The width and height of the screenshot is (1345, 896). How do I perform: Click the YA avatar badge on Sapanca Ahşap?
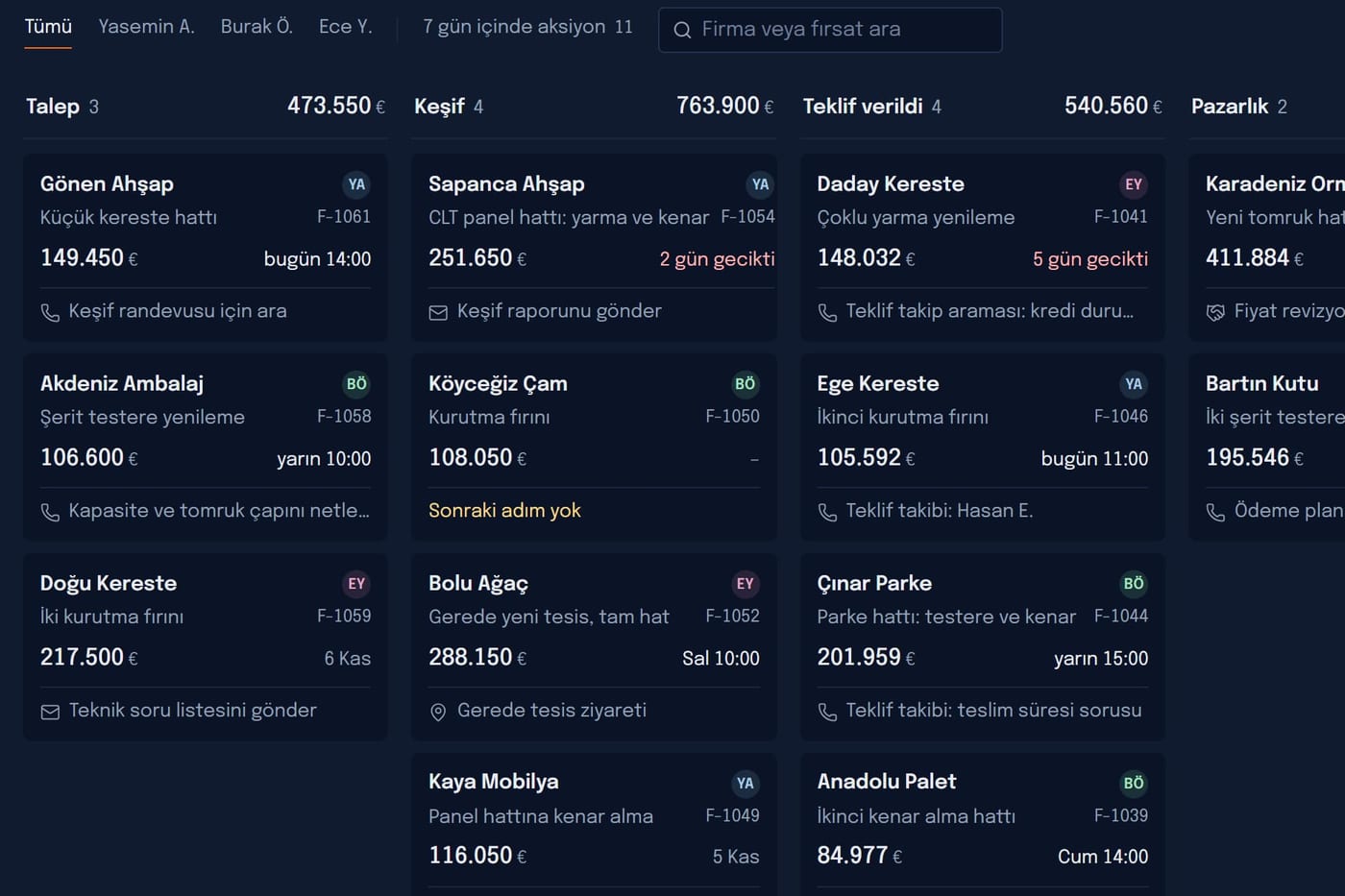(760, 184)
